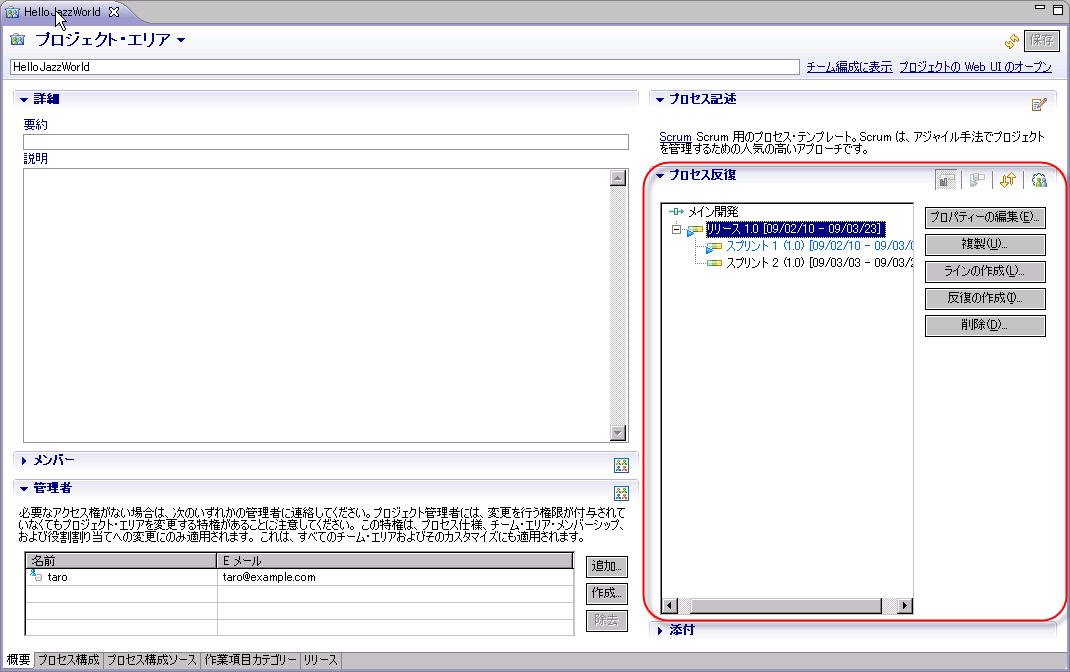Click the orange up-down arrows icon in プロセス反復
The height and width of the screenshot is (672, 1070).
pos(1008,180)
